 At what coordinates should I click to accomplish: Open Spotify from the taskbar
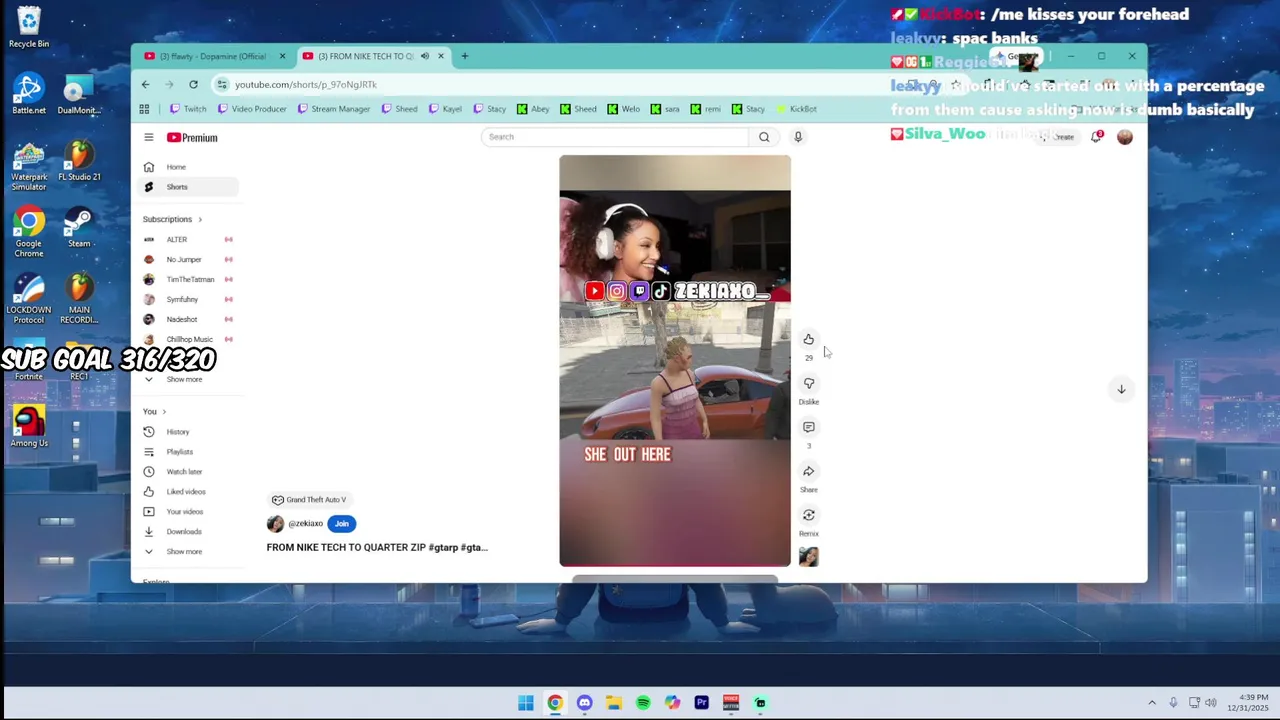tap(643, 703)
